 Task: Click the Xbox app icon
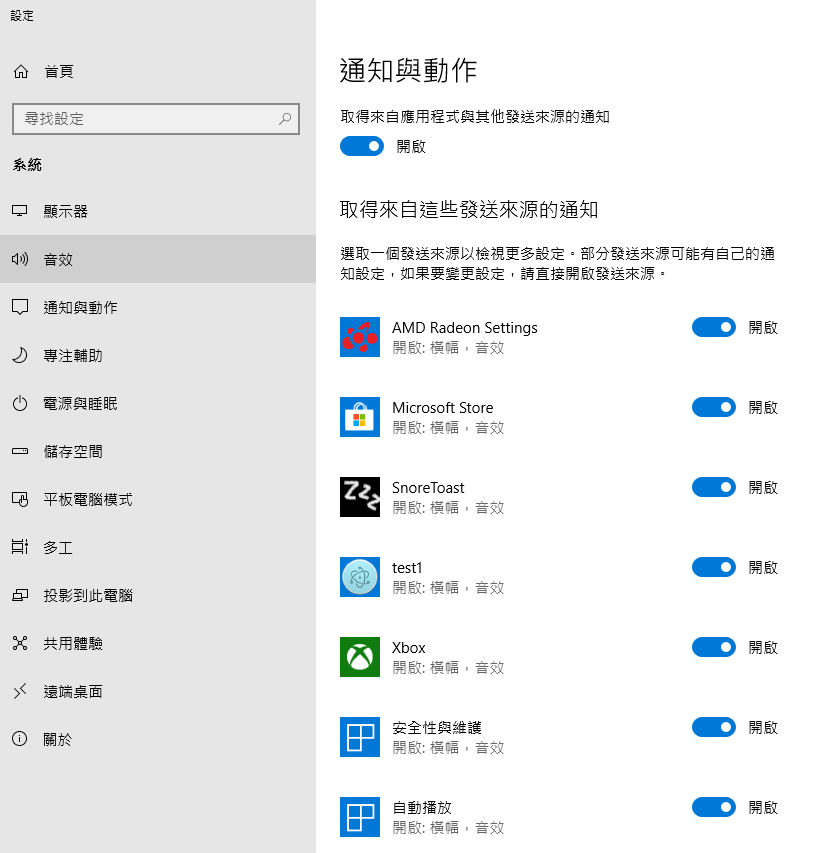point(360,657)
